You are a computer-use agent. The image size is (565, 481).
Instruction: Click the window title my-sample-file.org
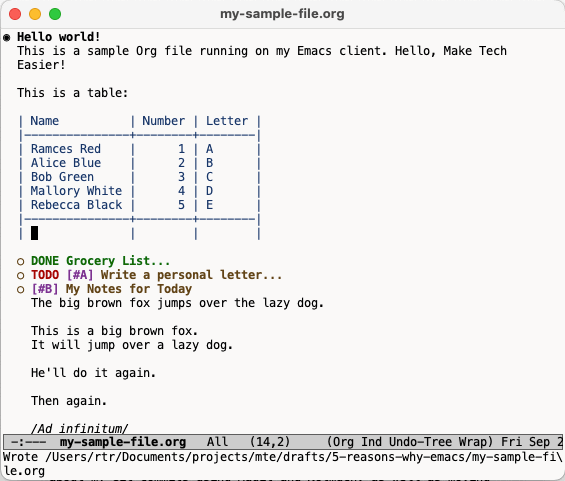click(282, 14)
